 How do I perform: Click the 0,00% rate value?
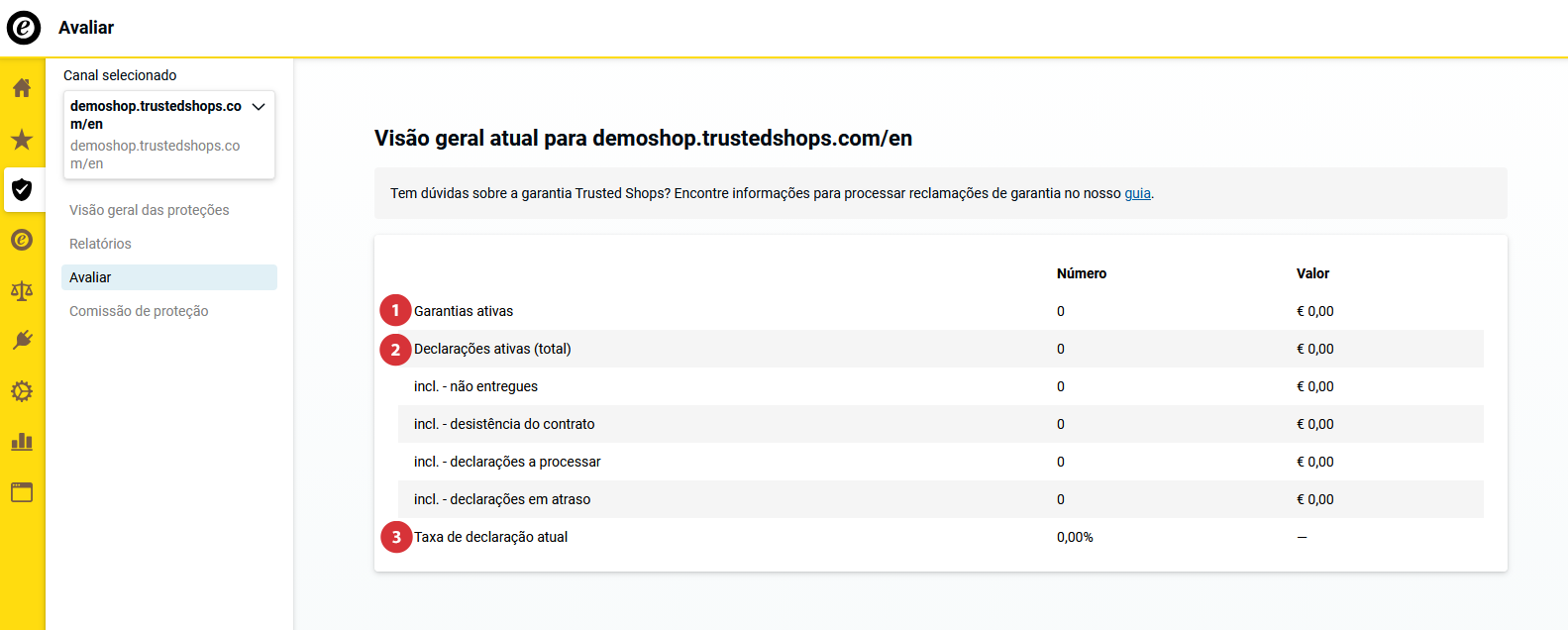(1075, 537)
